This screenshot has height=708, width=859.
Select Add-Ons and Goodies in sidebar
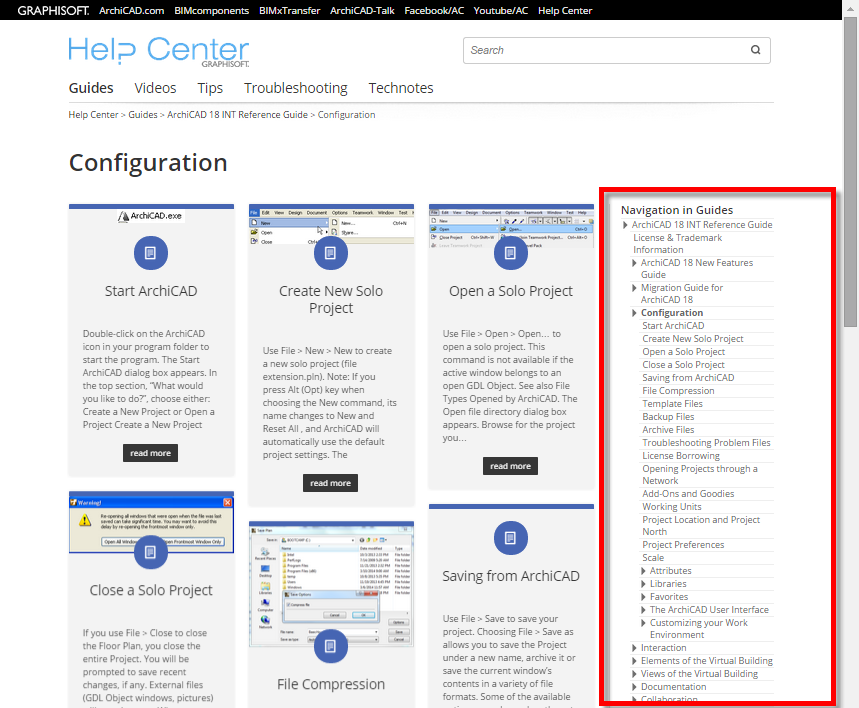pyautogui.click(x=688, y=494)
